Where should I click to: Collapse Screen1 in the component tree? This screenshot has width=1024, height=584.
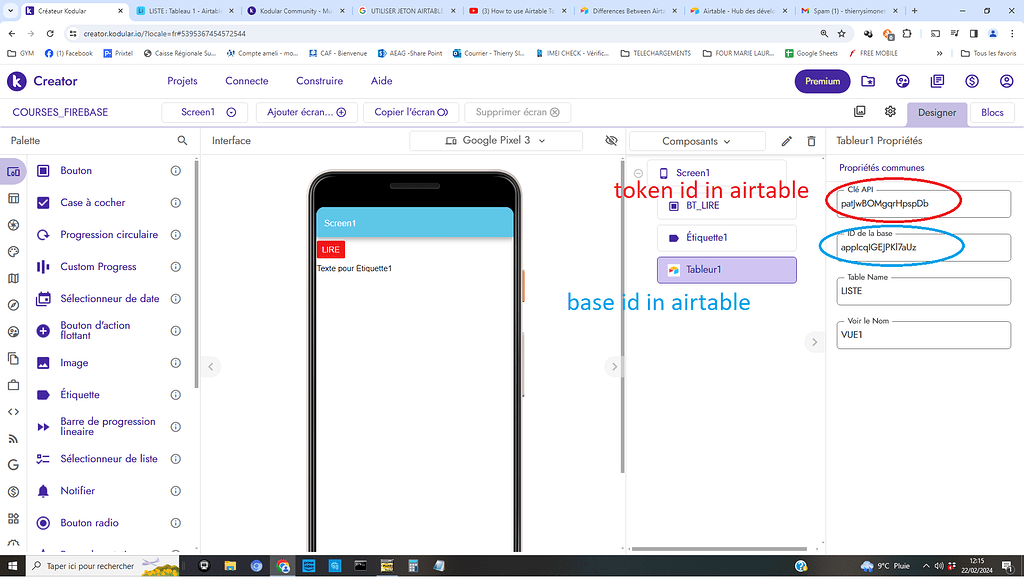point(638,171)
